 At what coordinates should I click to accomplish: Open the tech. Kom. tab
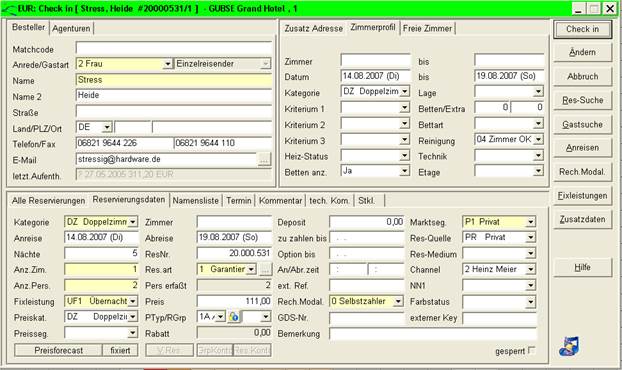tap(330, 201)
